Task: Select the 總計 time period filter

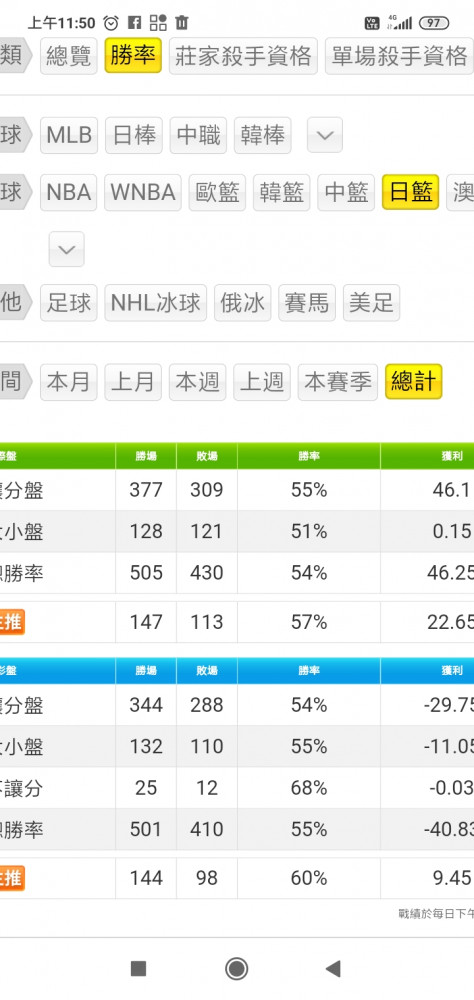Action: (413, 382)
